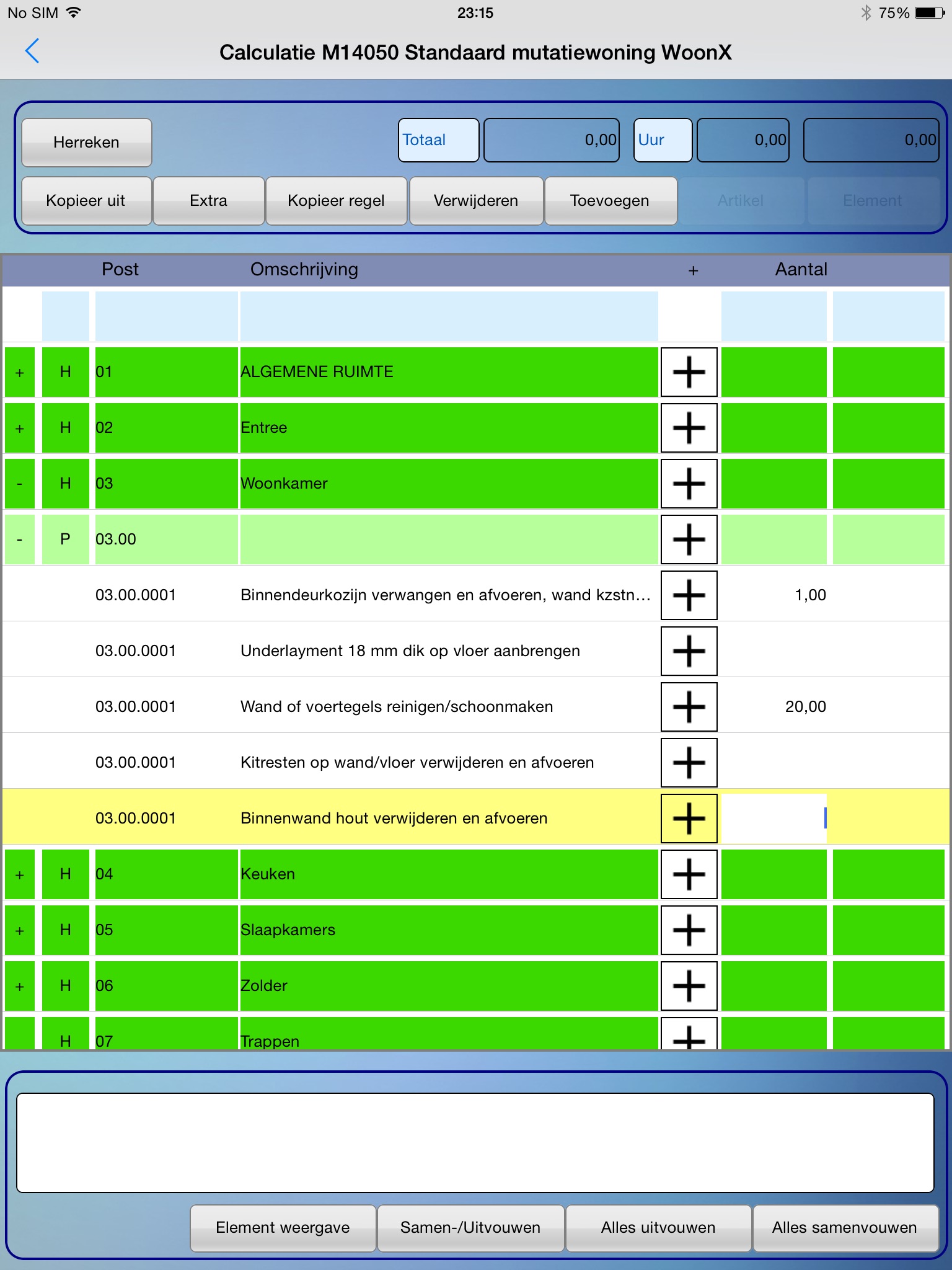Click Alles uitvouwen to expand all
This screenshot has height=1270, width=952.
click(658, 1227)
